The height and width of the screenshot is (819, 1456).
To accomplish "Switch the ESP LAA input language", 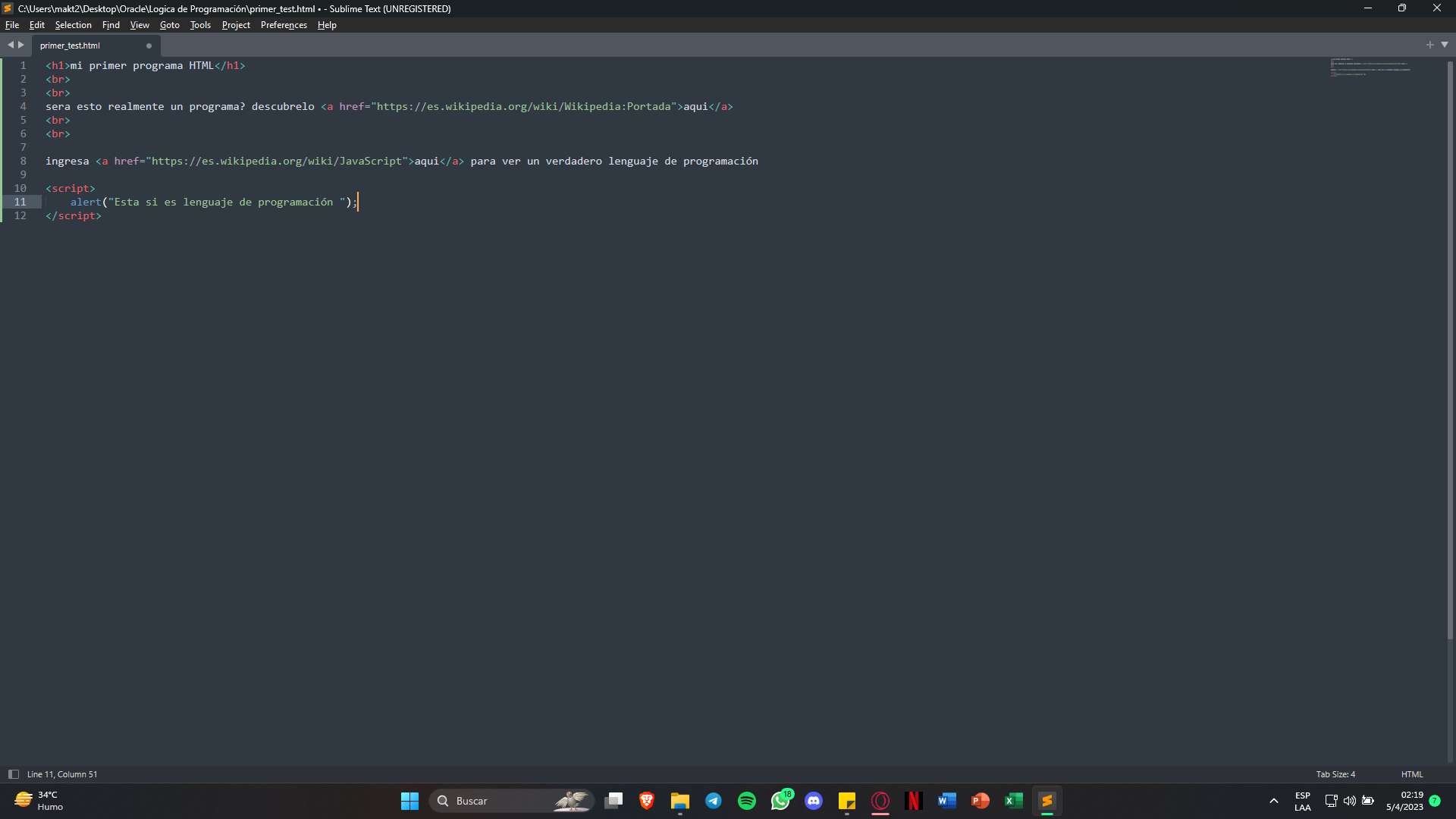I will pos(1303,801).
